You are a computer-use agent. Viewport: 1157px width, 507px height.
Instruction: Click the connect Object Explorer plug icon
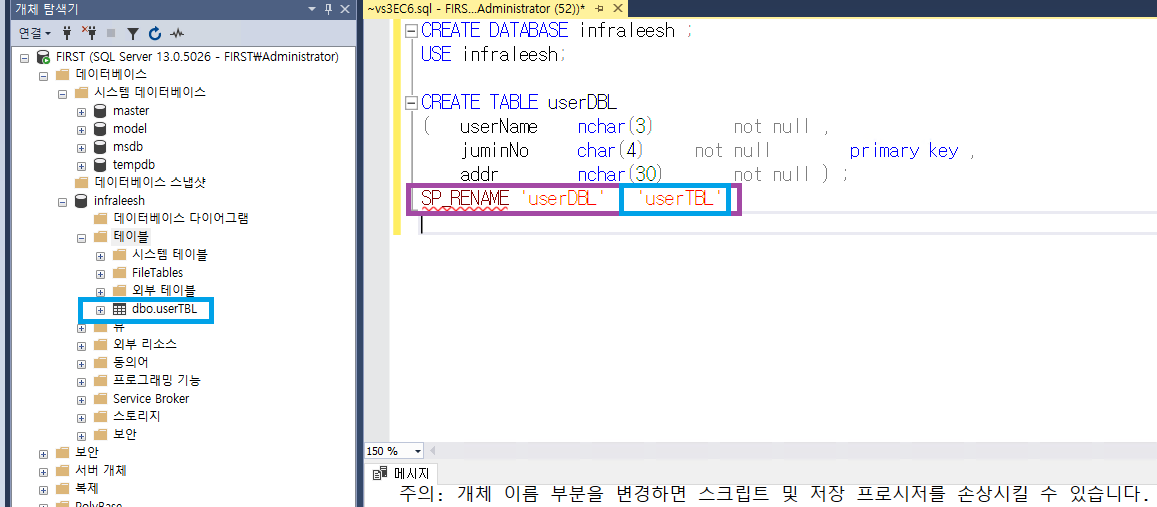[x=67, y=33]
